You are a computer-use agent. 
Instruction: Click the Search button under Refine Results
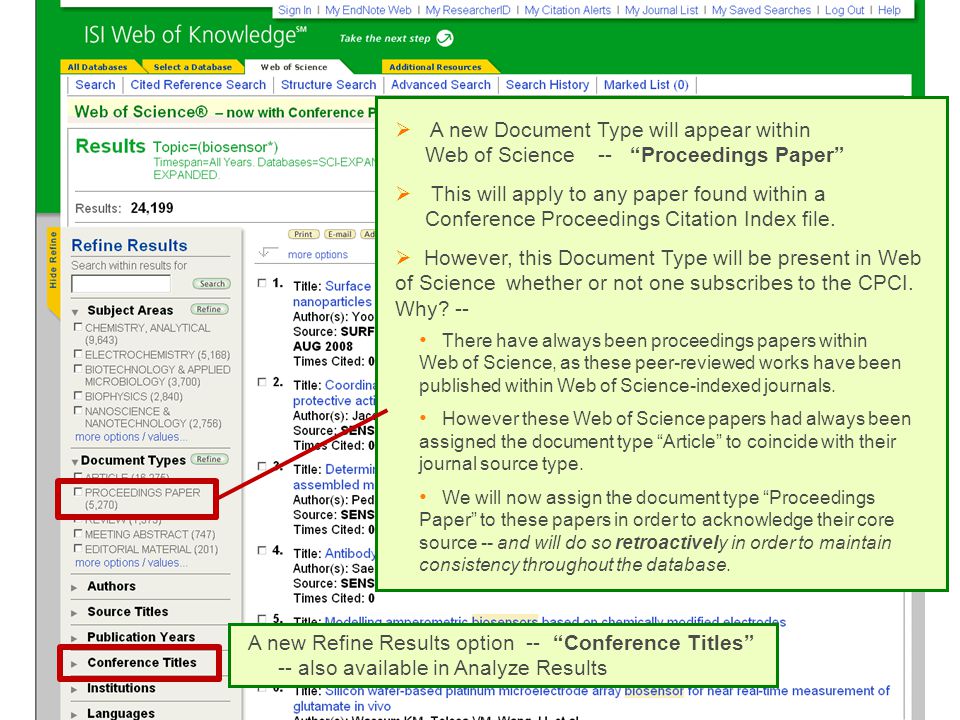pyautogui.click(x=212, y=283)
